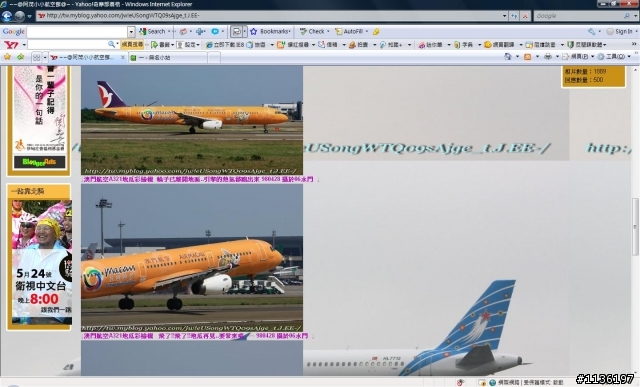Toggle the Sidewiki button on Google Toolbar
Screen dimensions: 640x387
point(236,31)
